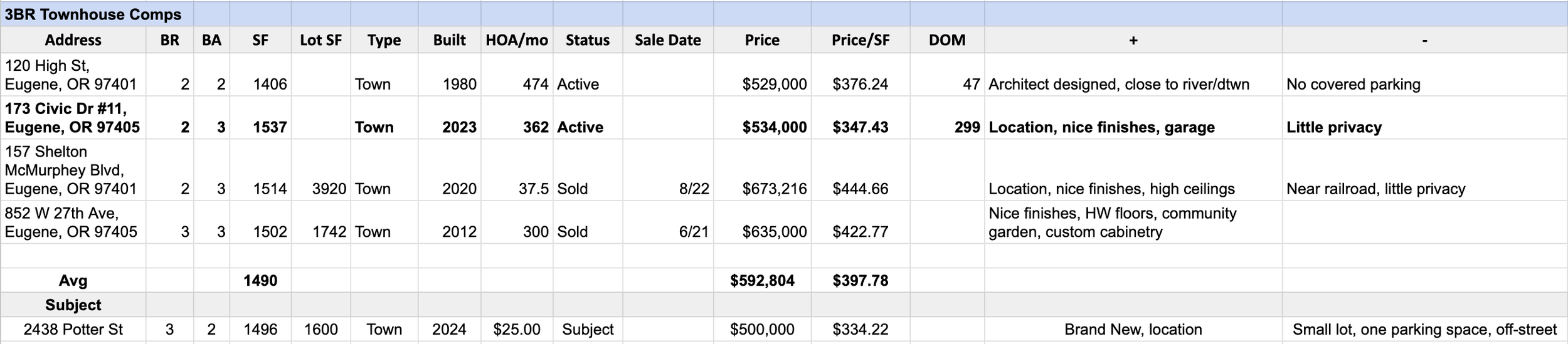The image size is (1568, 344).
Task: Click the '3BR Townhouse Comps' title cell
Action: coord(93,14)
